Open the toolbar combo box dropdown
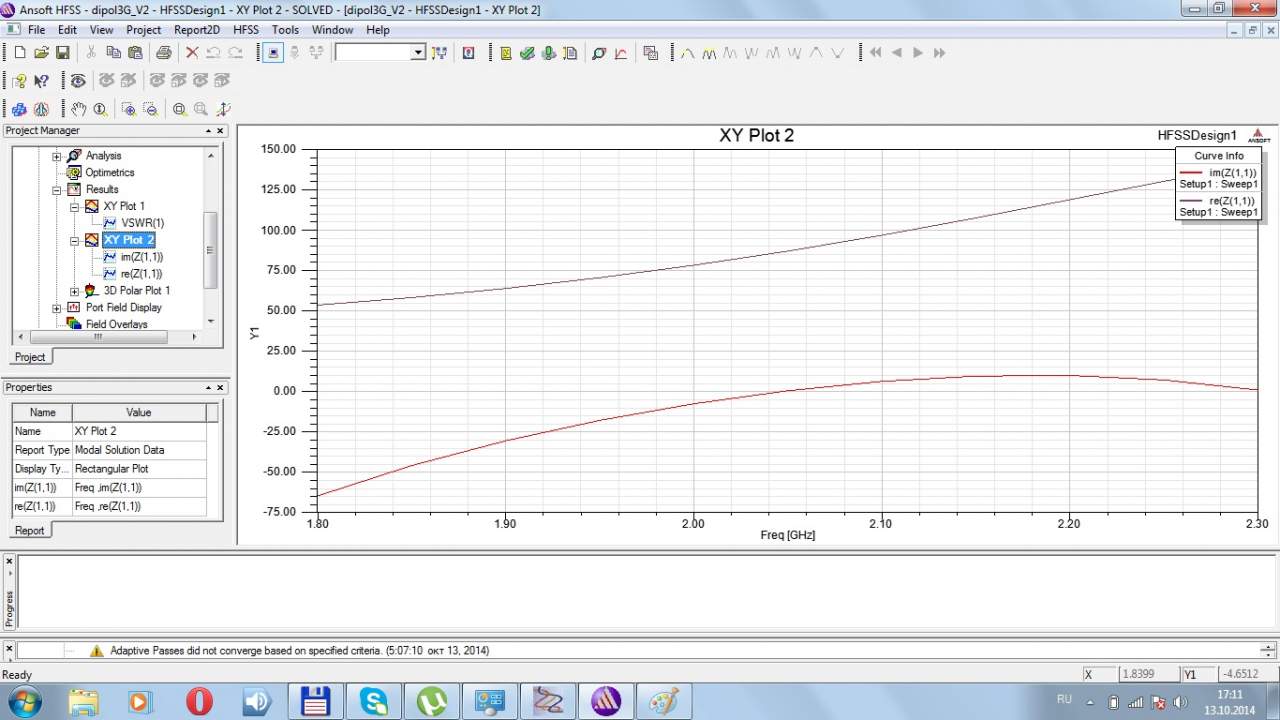 418,53
